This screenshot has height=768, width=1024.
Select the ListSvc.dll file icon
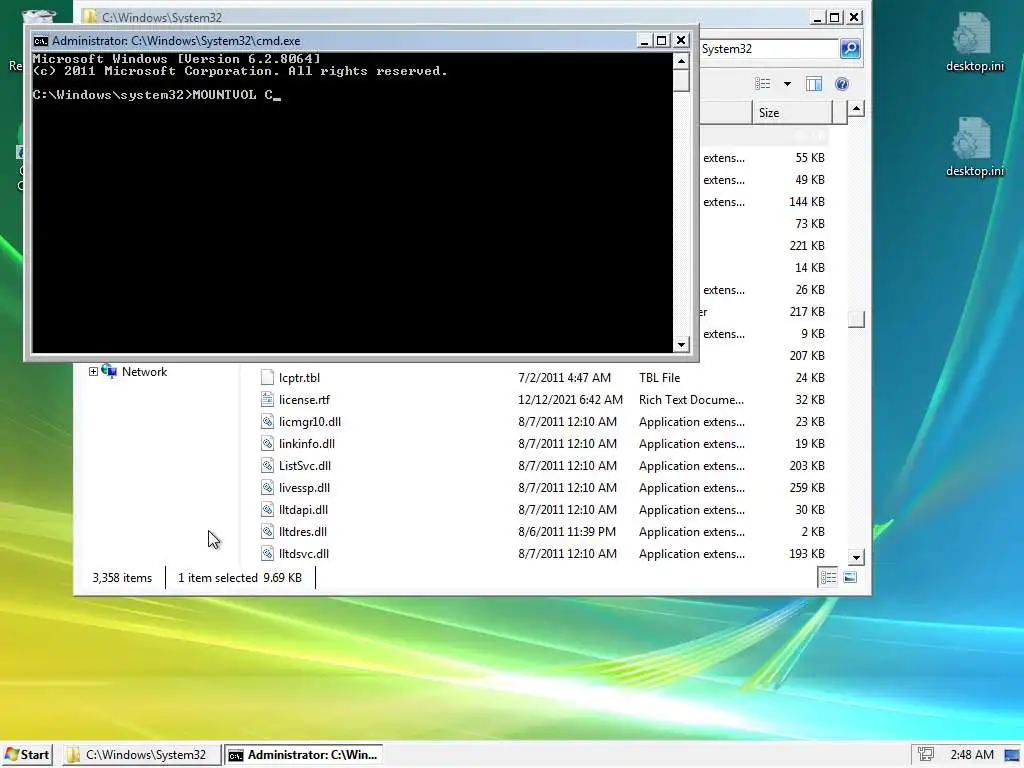266,466
